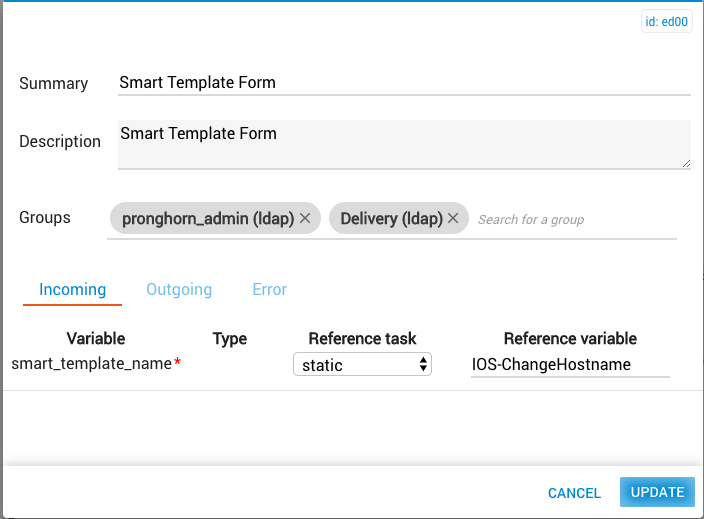This screenshot has height=519, width=704.
Task: Click the smart_template_name variable label
Action: click(x=92, y=364)
